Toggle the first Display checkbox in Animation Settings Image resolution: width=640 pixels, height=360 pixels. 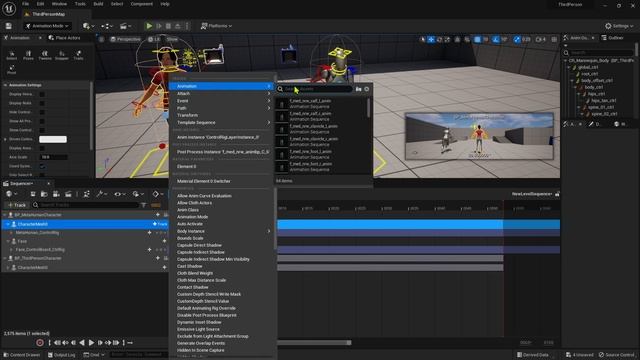pos(42,94)
